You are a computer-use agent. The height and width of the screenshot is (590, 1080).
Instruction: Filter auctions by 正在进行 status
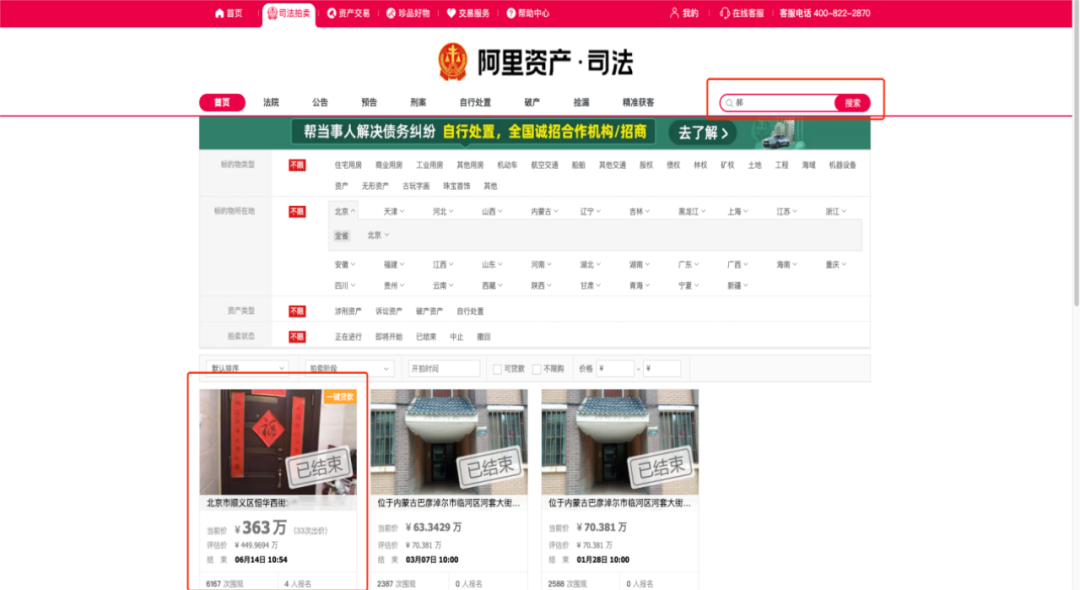(x=348, y=337)
